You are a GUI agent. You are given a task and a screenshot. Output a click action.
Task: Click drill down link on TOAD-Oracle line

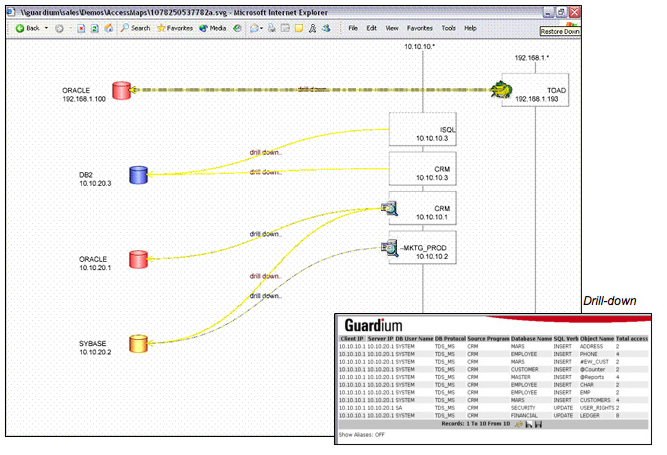pyautogui.click(x=312, y=89)
